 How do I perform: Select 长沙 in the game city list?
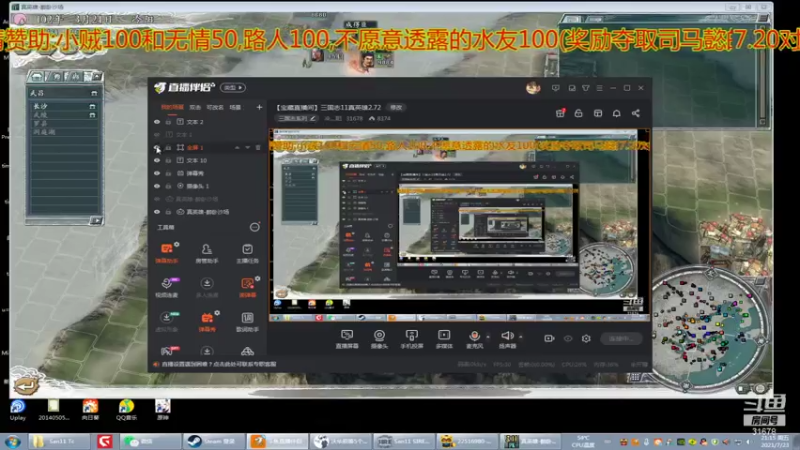[x=63, y=106]
